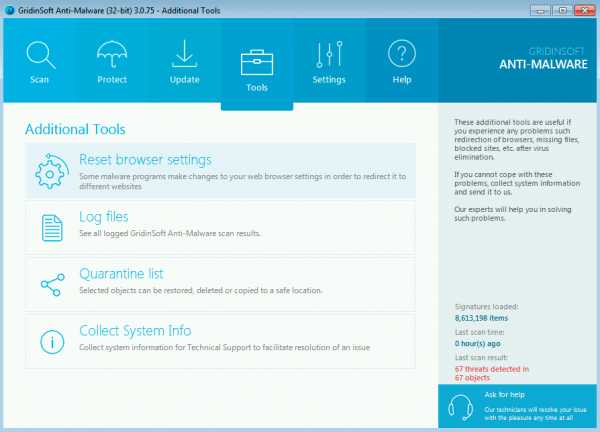600x432 pixels.
Task: Switch to the Help tab label
Action: (402, 80)
